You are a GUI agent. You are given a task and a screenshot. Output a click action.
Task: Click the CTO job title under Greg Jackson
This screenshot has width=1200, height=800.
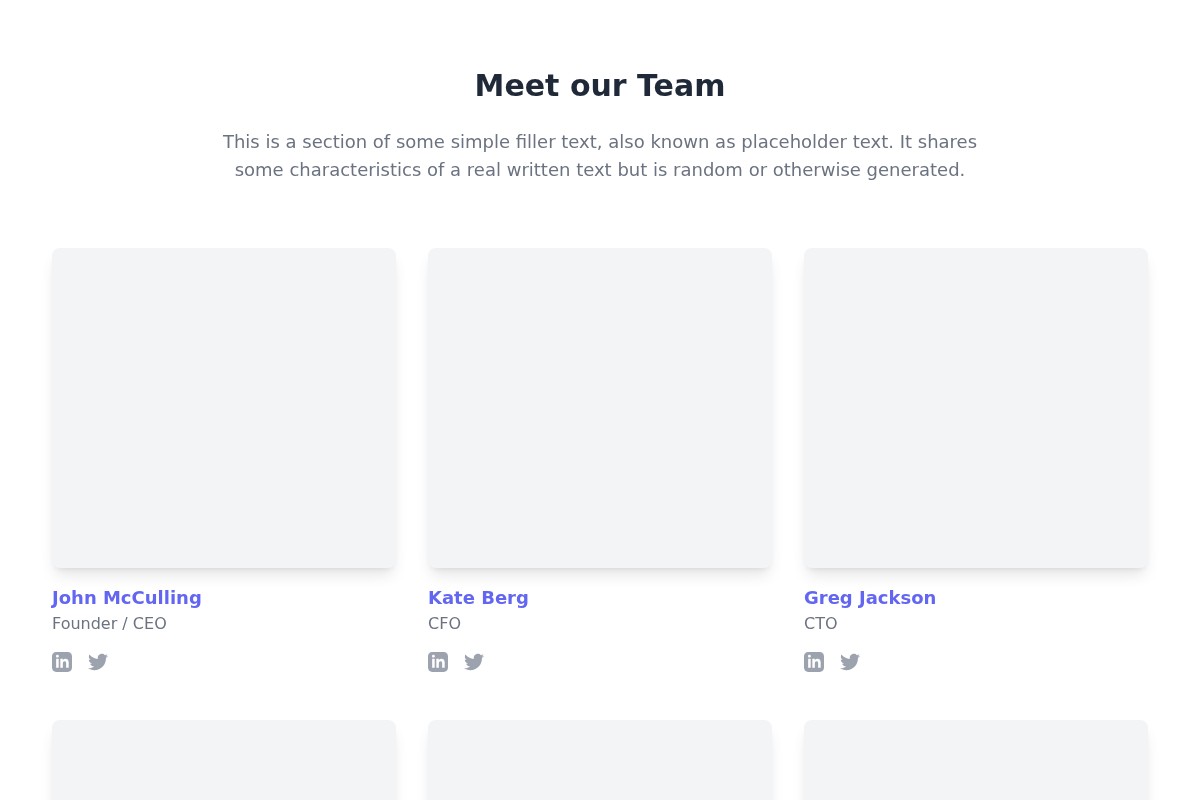coord(820,623)
